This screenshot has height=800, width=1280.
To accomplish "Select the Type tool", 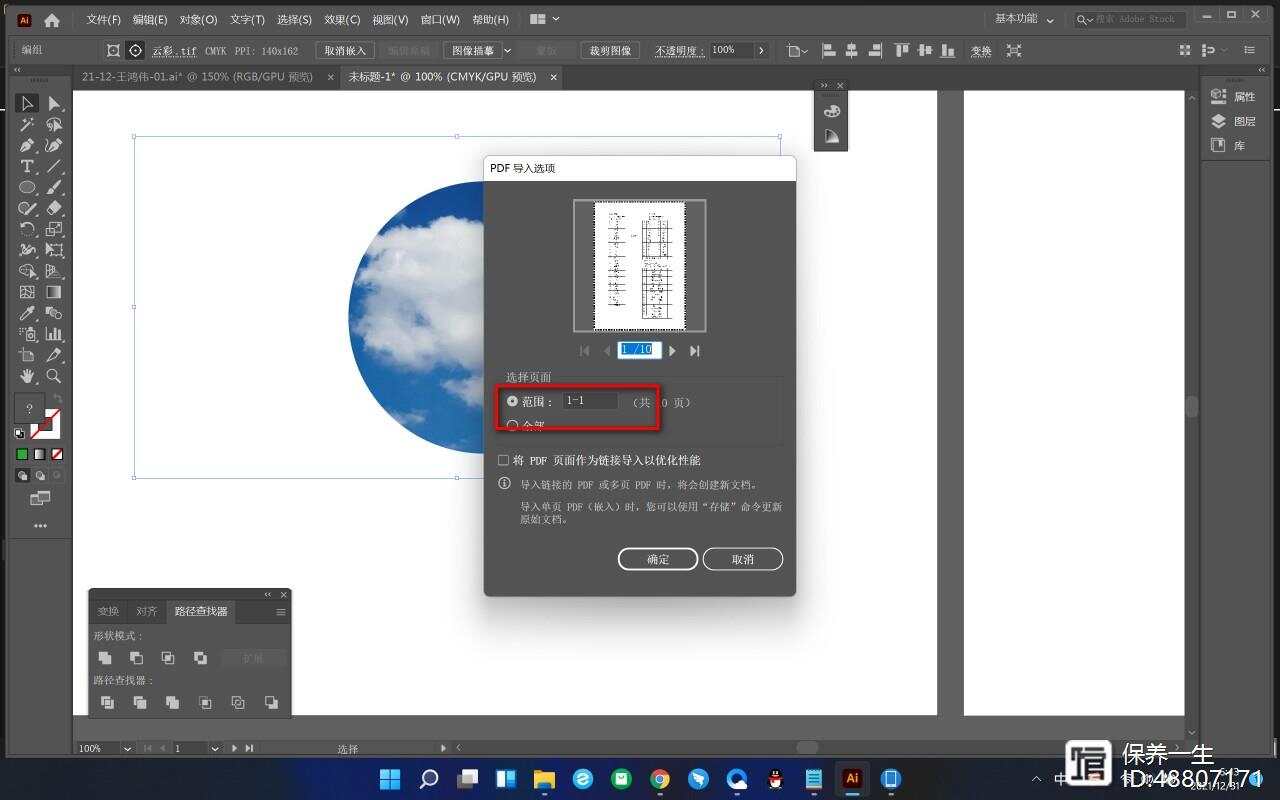I will (x=27, y=166).
